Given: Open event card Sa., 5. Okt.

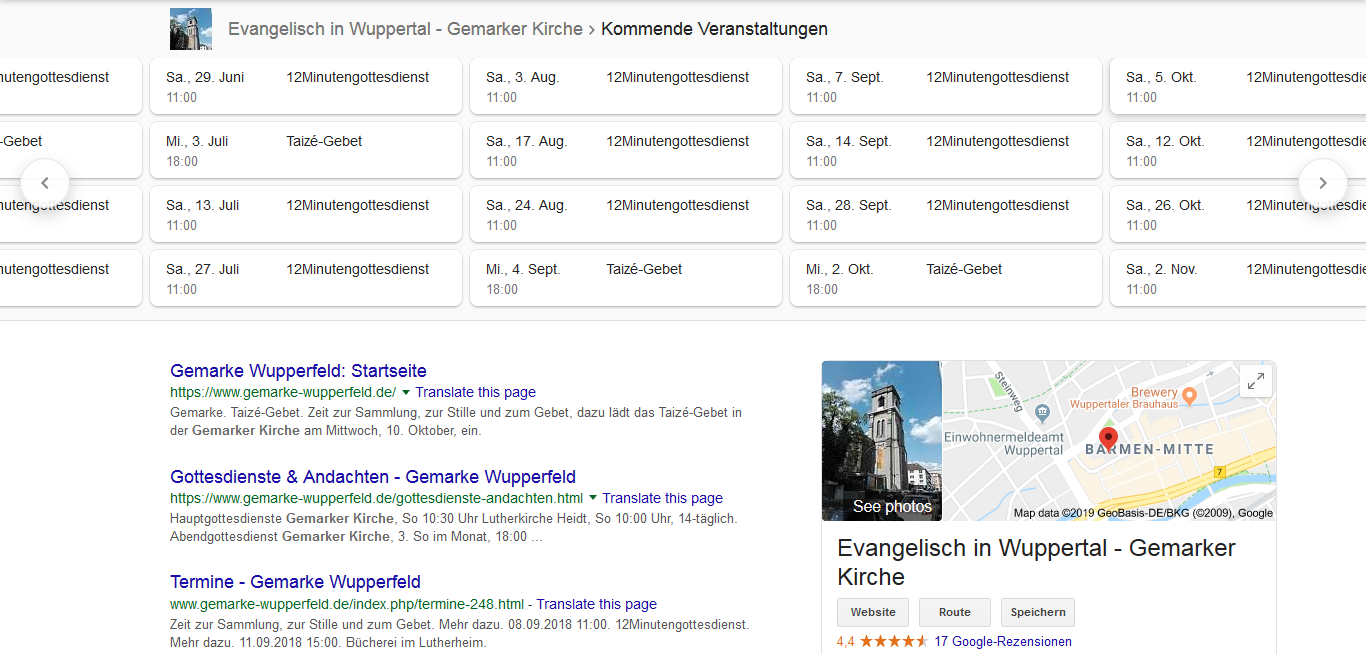Looking at the screenshot, I should 1238,86.
